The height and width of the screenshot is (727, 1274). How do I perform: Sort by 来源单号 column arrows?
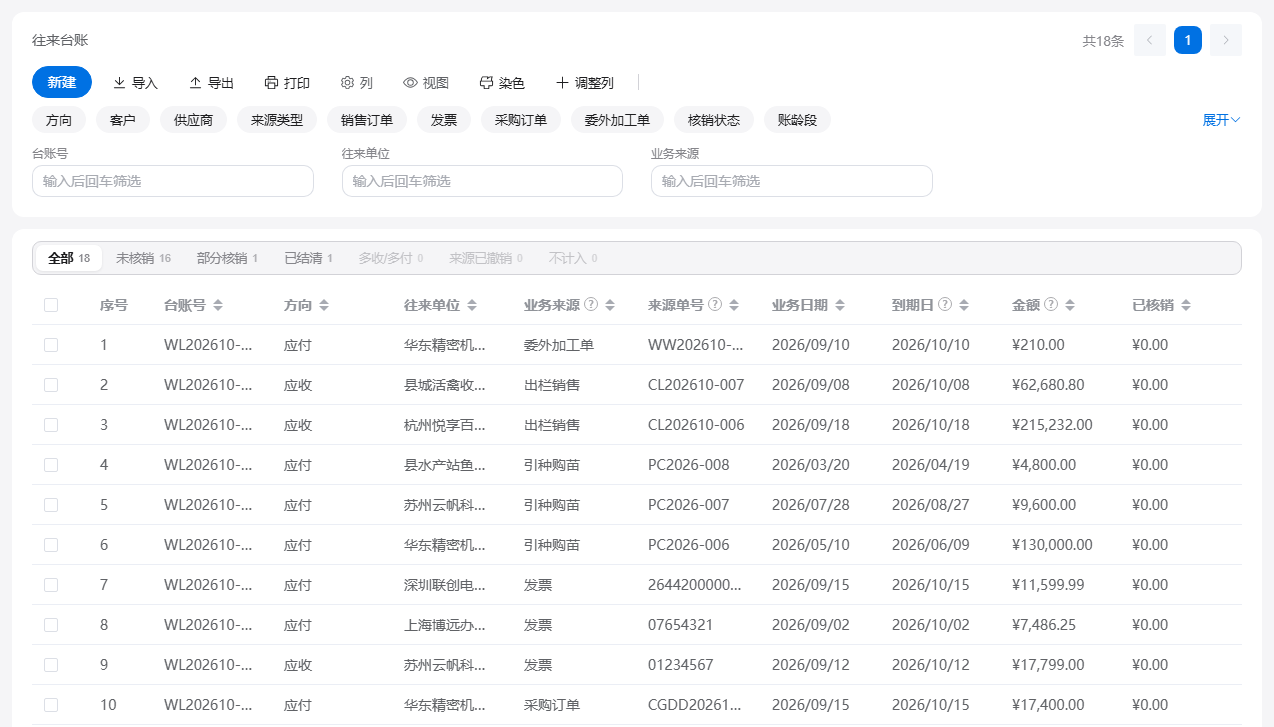pyautogui.click(x=734, y=305)
